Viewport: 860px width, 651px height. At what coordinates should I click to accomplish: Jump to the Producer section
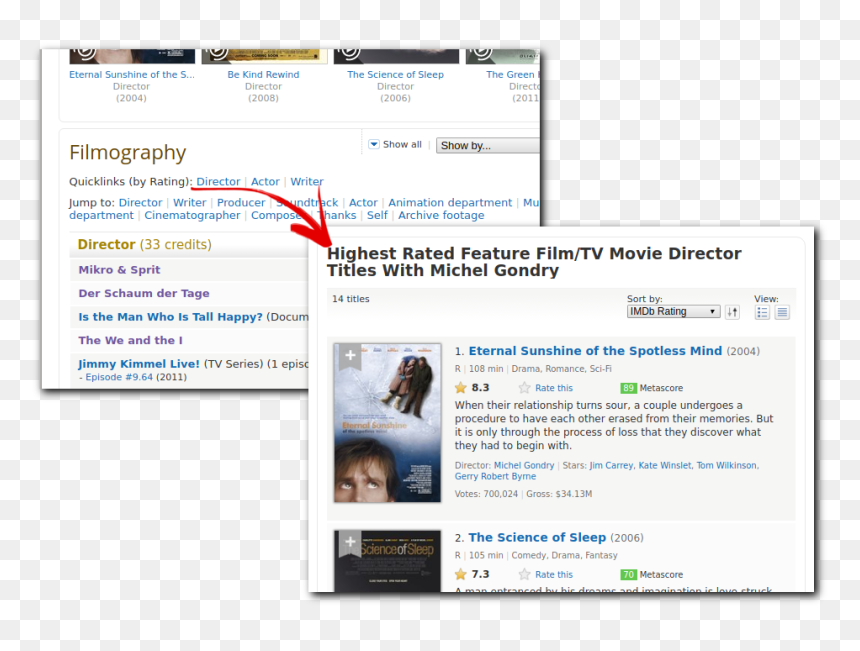[x=241, y=202]
